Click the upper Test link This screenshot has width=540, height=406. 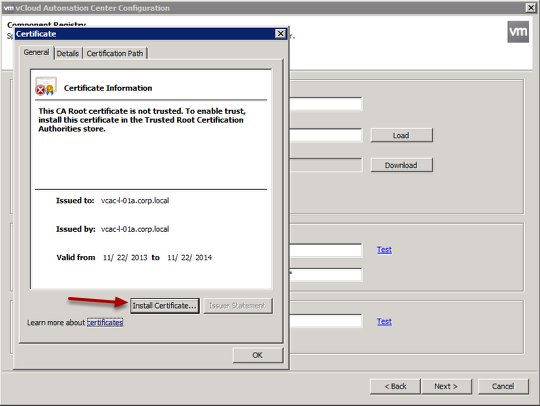point(384,250)
